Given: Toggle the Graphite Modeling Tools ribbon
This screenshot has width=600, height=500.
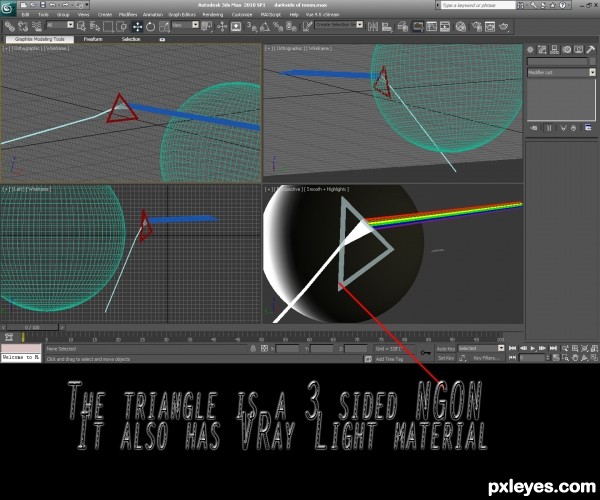Looking at the screenshot, I should 418,26.
